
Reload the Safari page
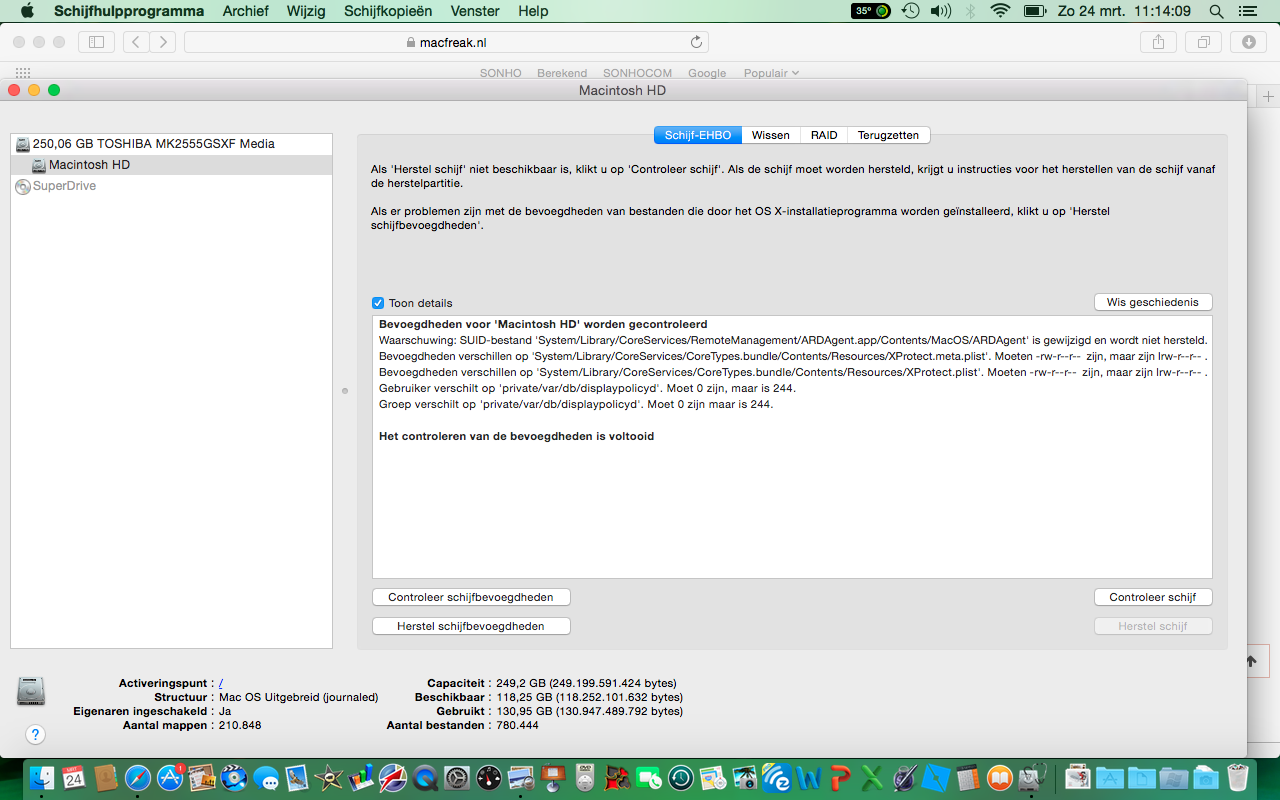[x=696, y=42]
